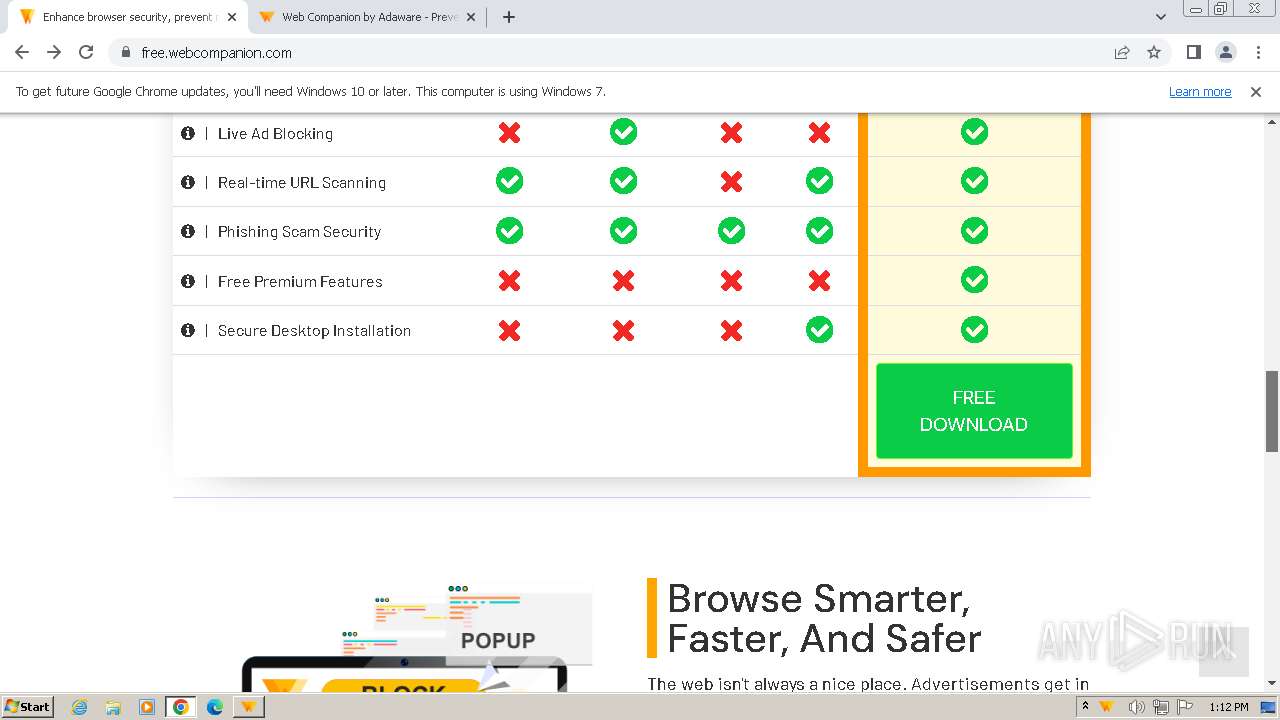The image size is (1280, 720).
Task: View site information via the lock icon
Action: tap(125, 53)
